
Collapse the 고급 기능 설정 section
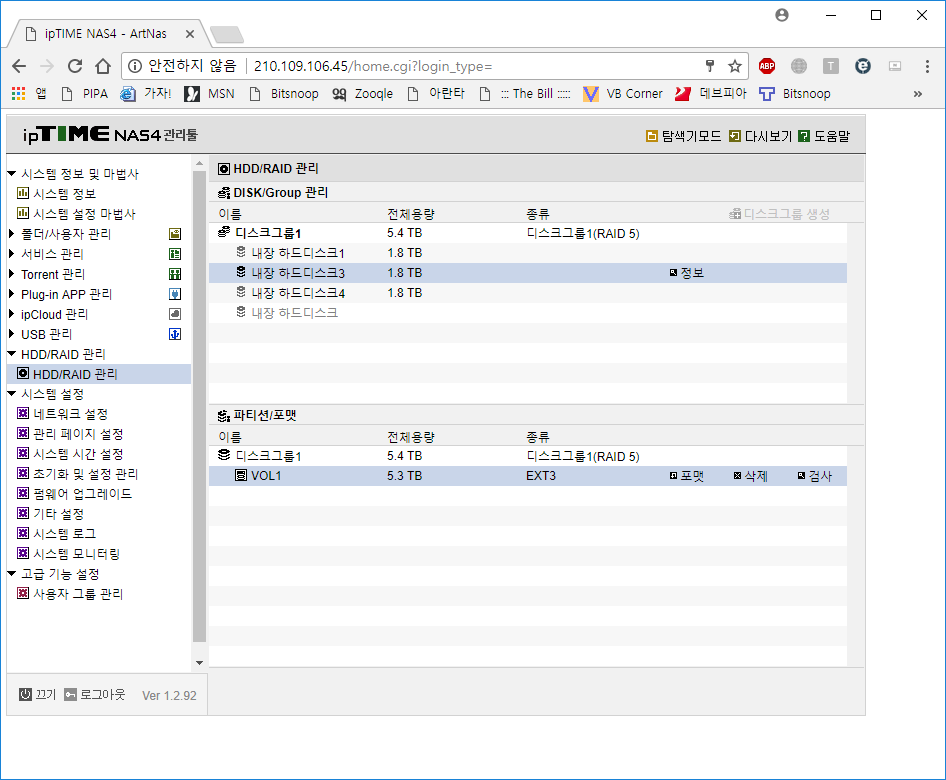(x=11, y=574)
